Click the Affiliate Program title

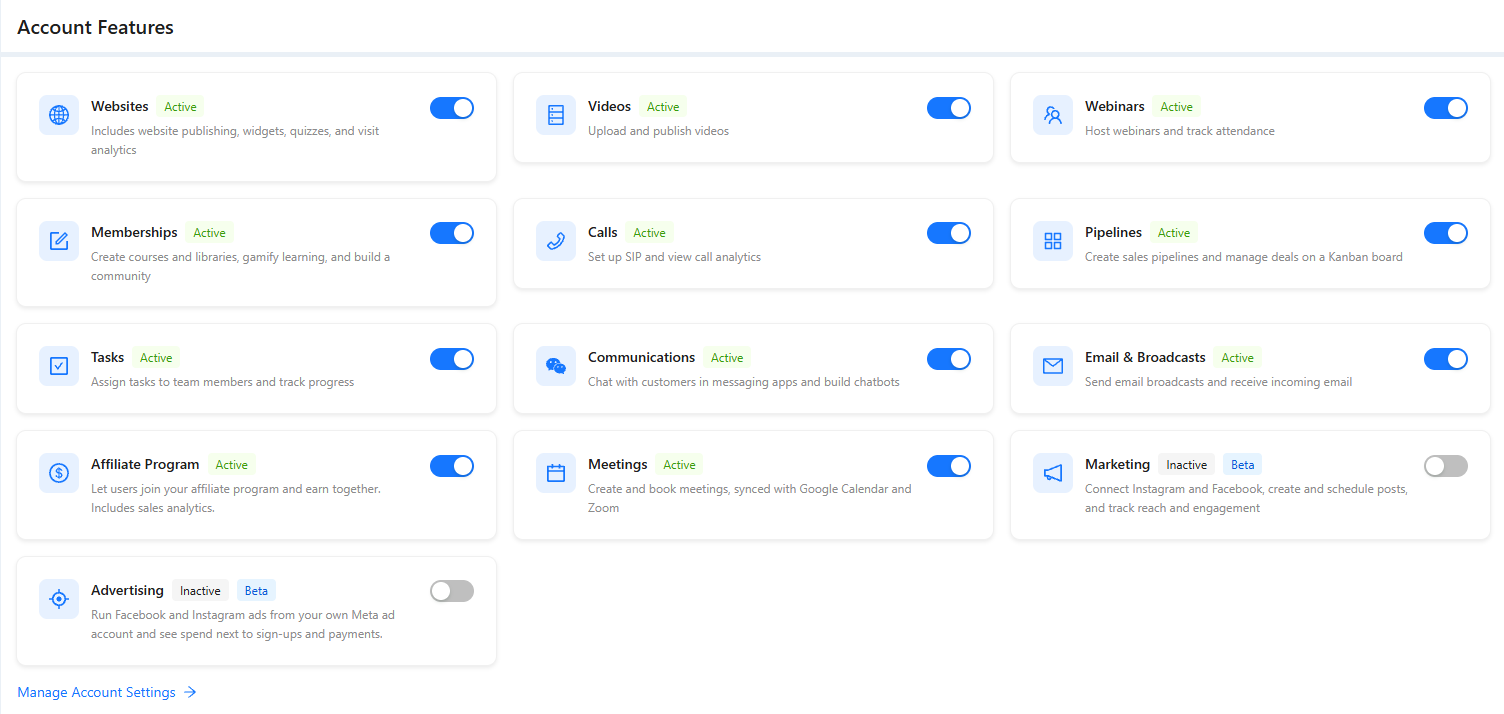pyautogui.click(x=145, y=464)
